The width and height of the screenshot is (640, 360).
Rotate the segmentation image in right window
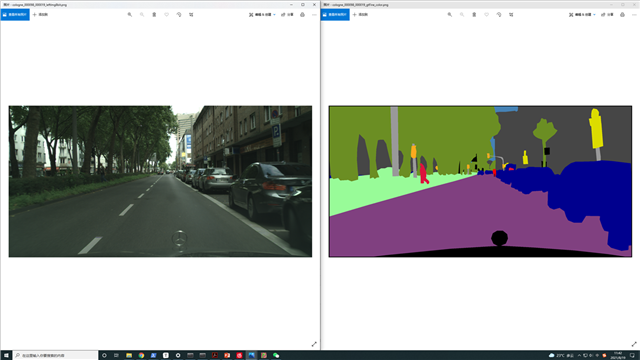pyautogui.click(x=499, y=15)
